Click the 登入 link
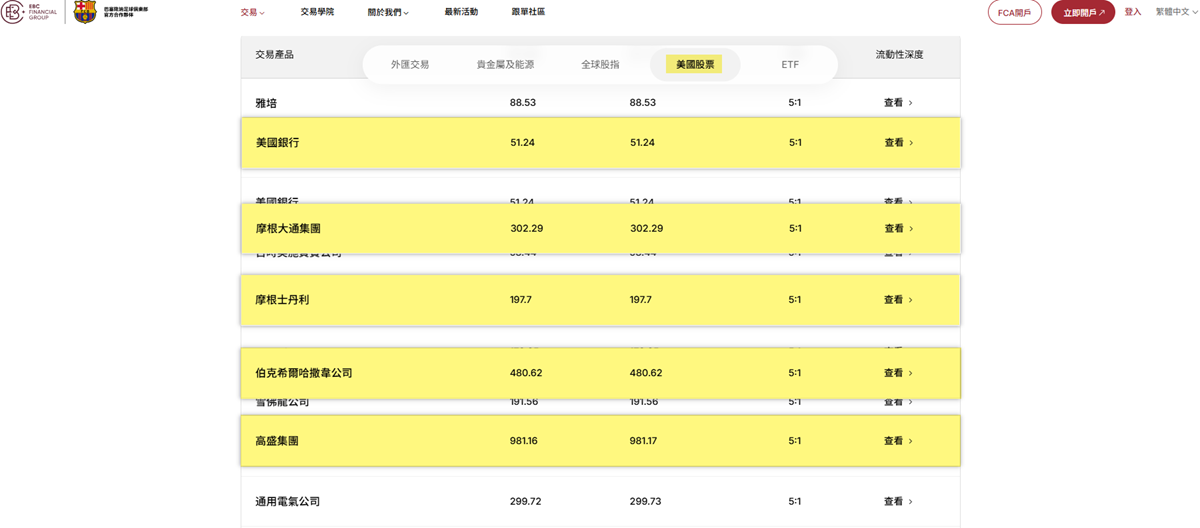This screenshot has height=528, width=1200. tap(1132, 12)
